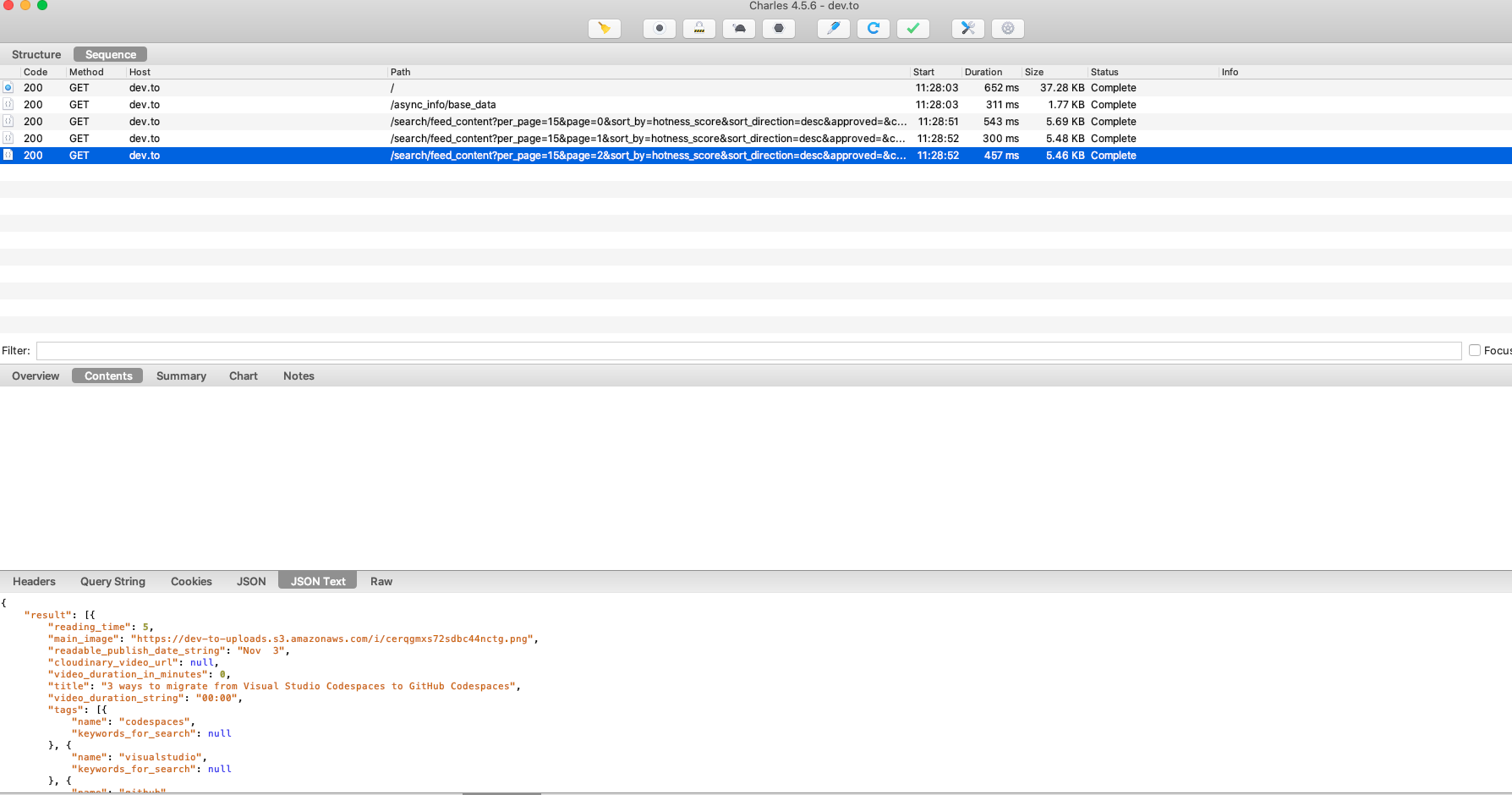Toggle SSL proxying padlock icon
Image resolution: width=1512 pixels, height=795 pixels.
698,29
